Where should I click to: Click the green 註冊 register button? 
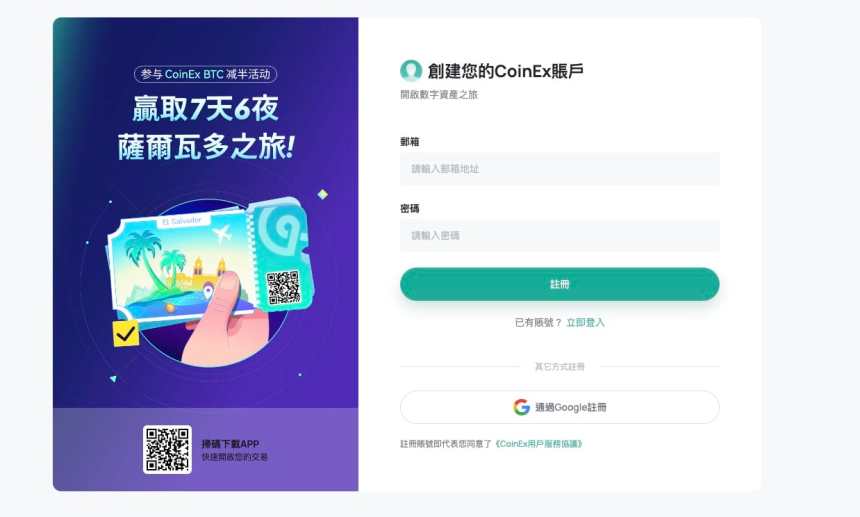coord(559,284)
